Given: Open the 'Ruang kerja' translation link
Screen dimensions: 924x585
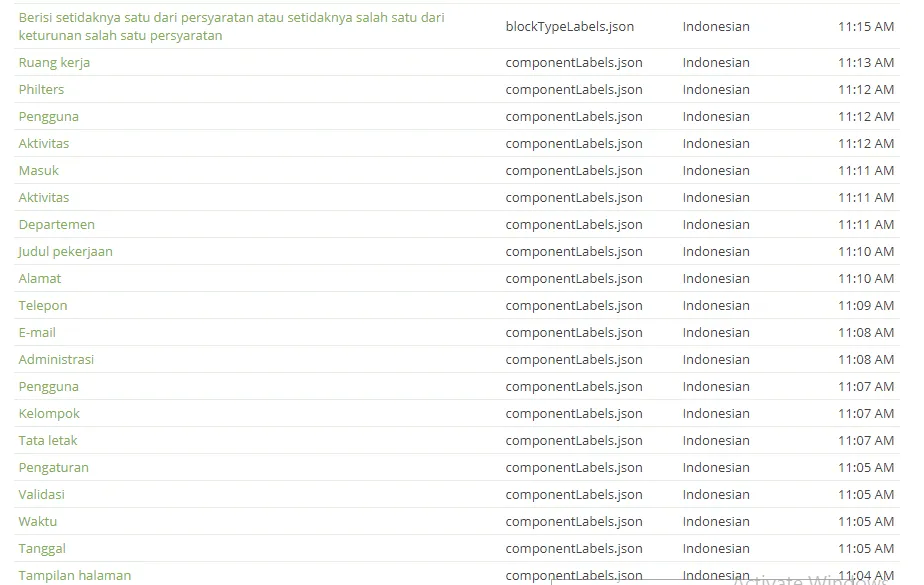Looking at the screenshot, I should pyautogui.click(x=54, y=62).
